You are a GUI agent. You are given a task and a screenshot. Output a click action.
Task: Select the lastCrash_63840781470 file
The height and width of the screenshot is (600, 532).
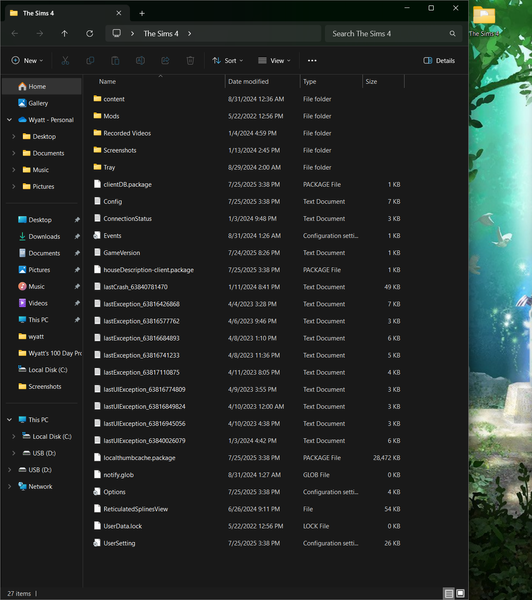pyautogui.click(x=135, y=287)
